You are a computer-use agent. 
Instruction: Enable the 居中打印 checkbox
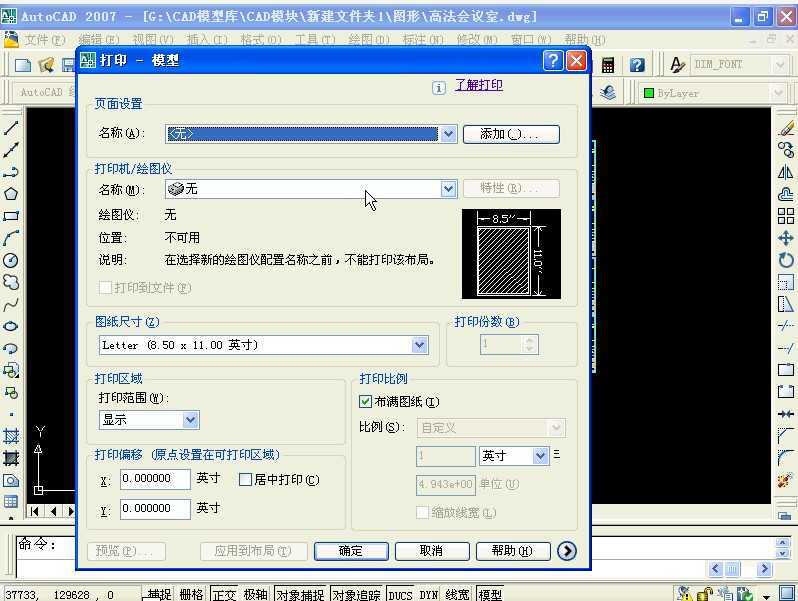245,479
